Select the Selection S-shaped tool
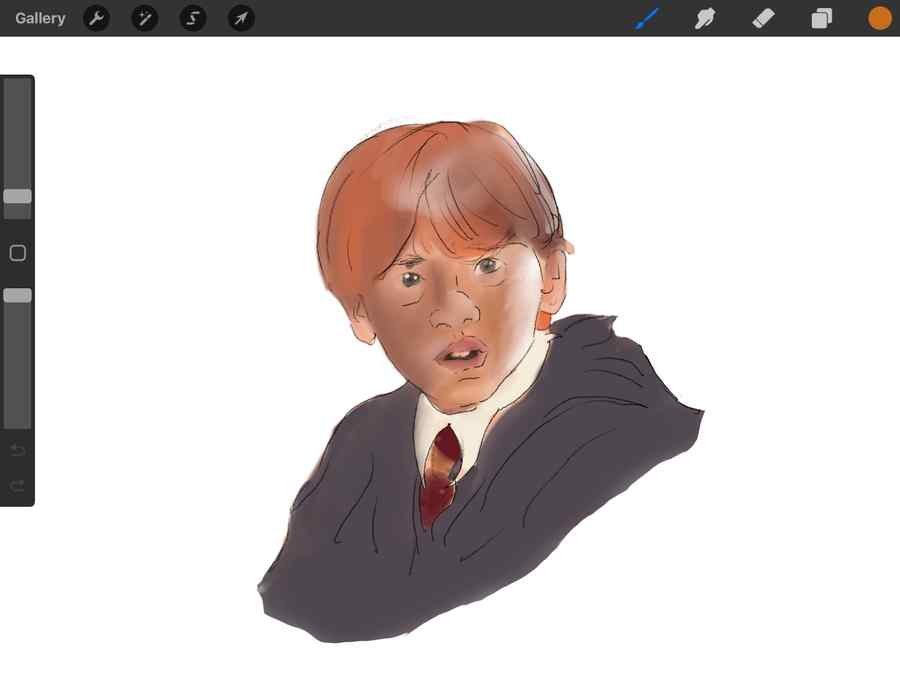Image resolution: width=900 pixels, height=675 pixels. click(193, 18)
